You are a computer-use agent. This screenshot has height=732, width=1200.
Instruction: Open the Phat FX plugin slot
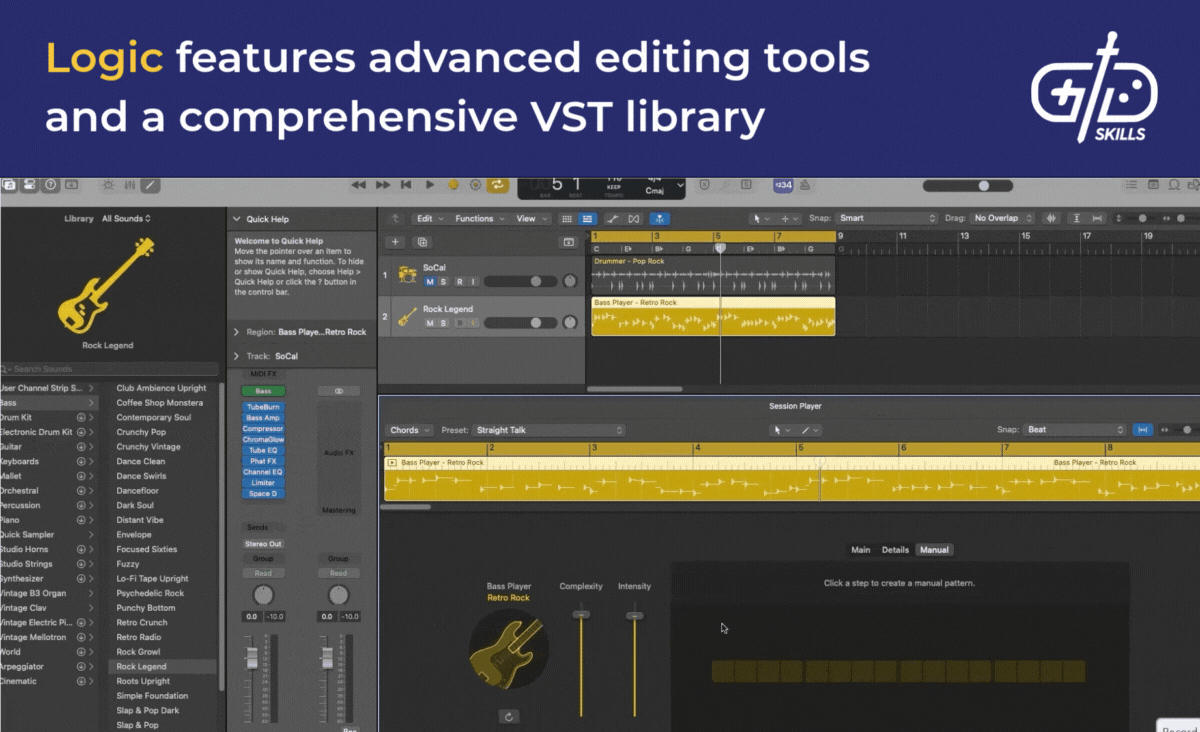(263, 461)
